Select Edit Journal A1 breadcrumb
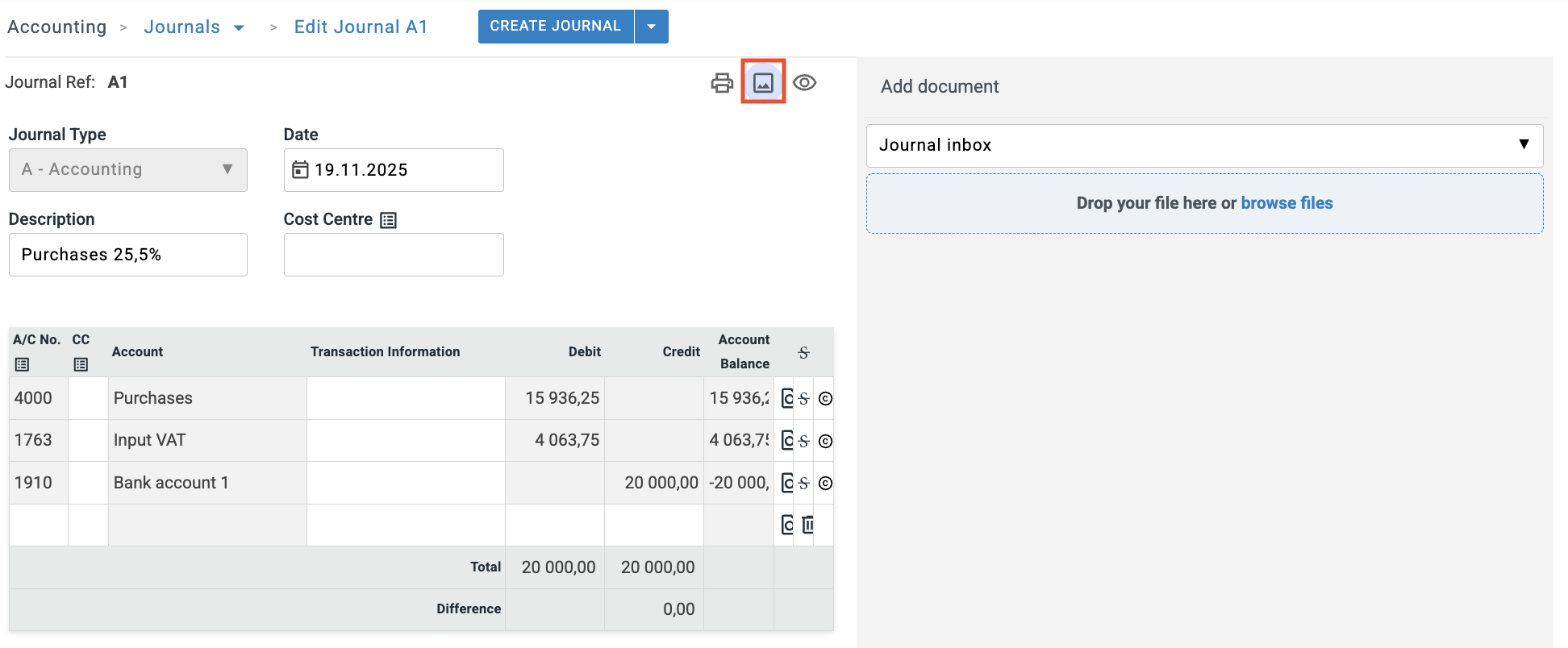This screenshot has width=1568, height=648. pos(361,27)
